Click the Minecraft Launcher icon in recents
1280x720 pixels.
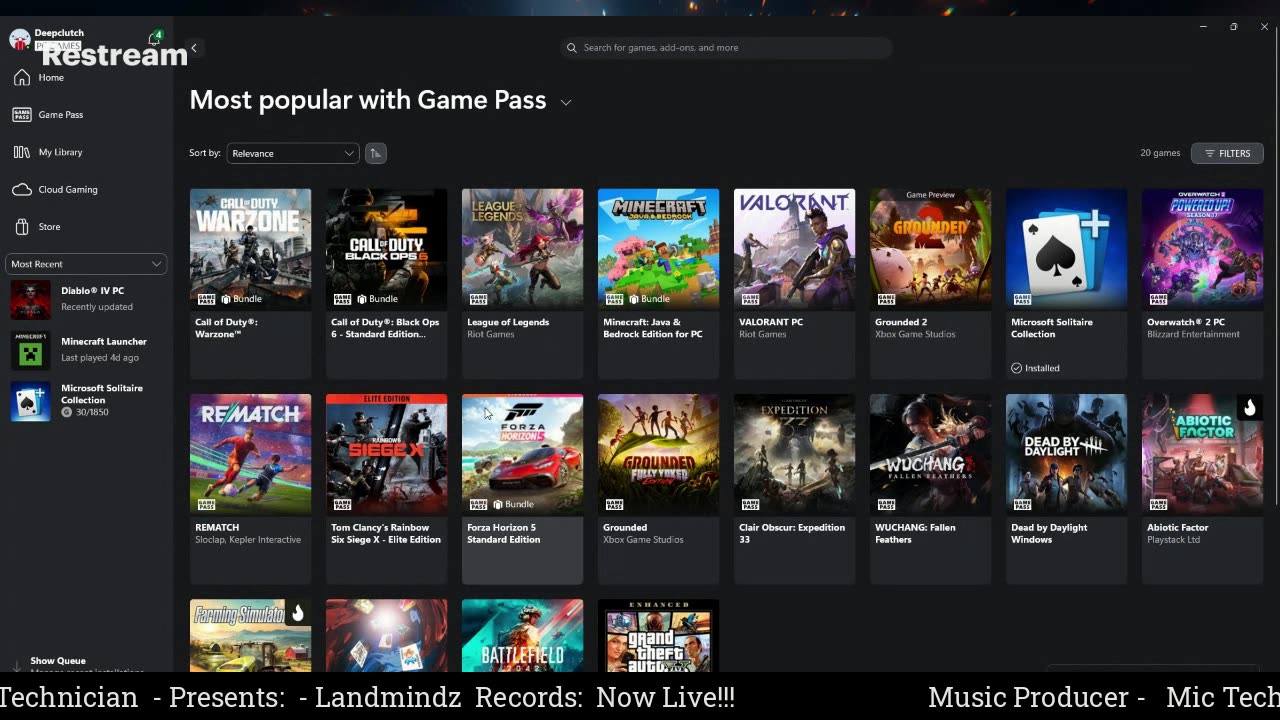[30, 350]
